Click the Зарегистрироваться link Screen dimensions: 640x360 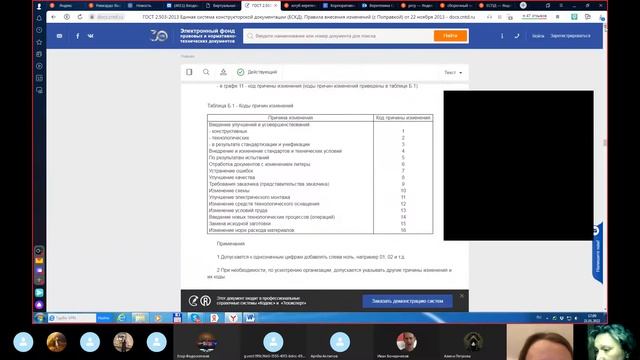(570, 36)
